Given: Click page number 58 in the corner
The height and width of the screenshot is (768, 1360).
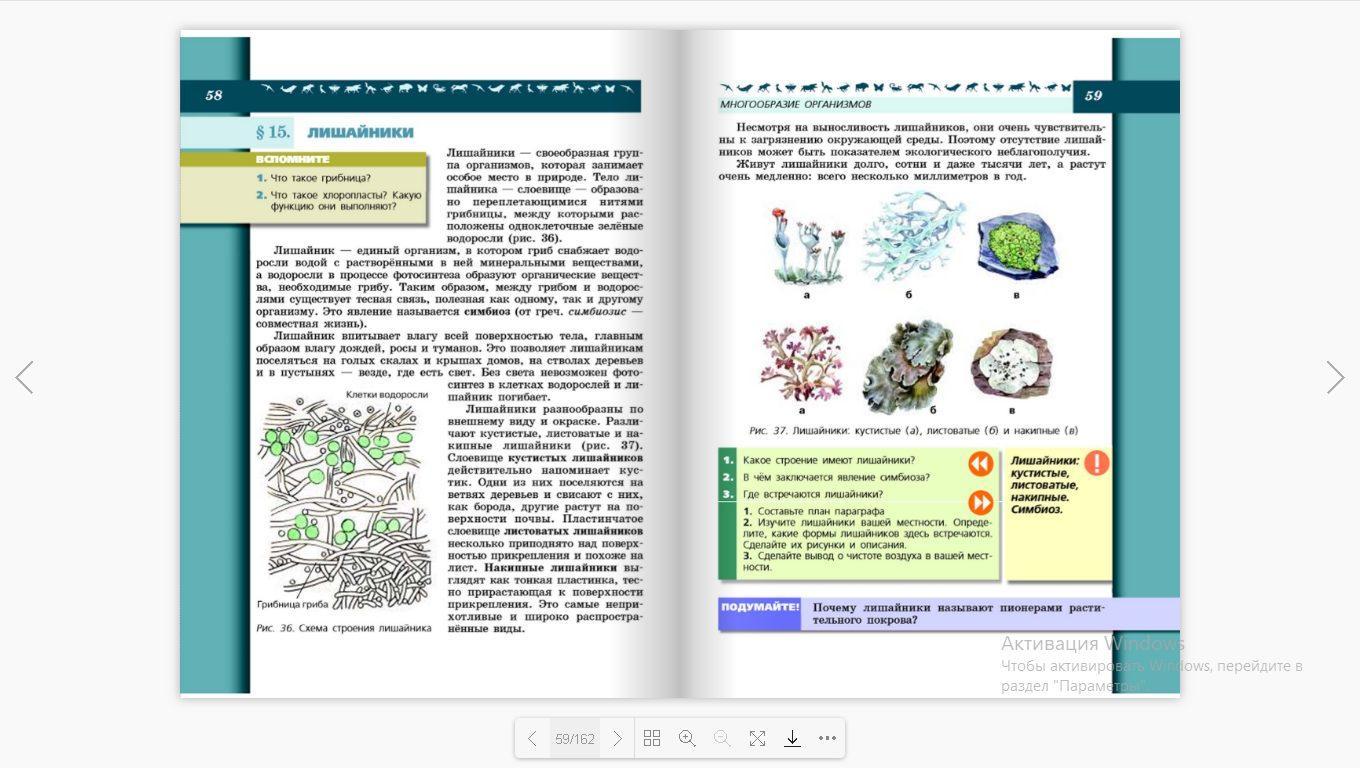Looking at the screenshot, I should click(214, 96).
